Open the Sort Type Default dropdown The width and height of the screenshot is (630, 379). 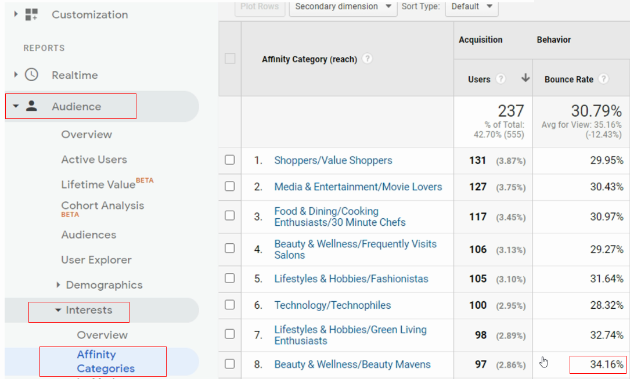472,7
